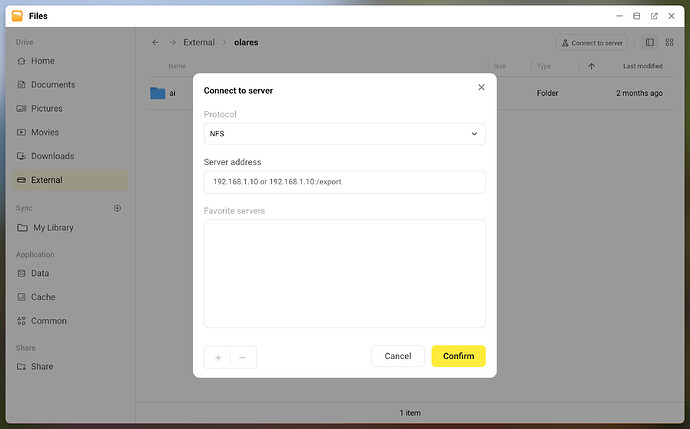Switch to grid view icon
The height and width of the screenshot is (429, 690).
point(669,42)
